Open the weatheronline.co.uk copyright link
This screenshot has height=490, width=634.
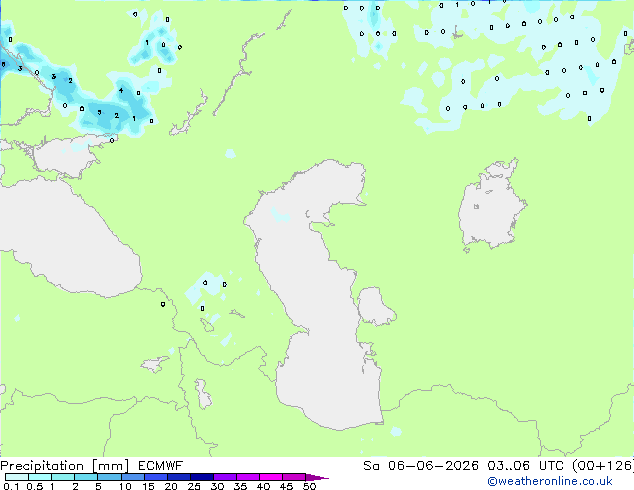pos(550,481)
